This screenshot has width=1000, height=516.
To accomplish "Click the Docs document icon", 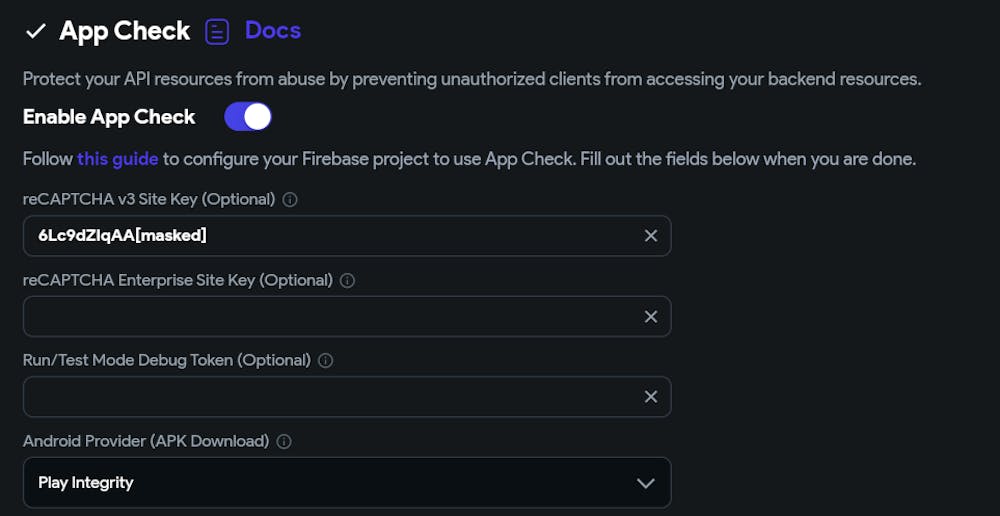I will tap(217, 31).
